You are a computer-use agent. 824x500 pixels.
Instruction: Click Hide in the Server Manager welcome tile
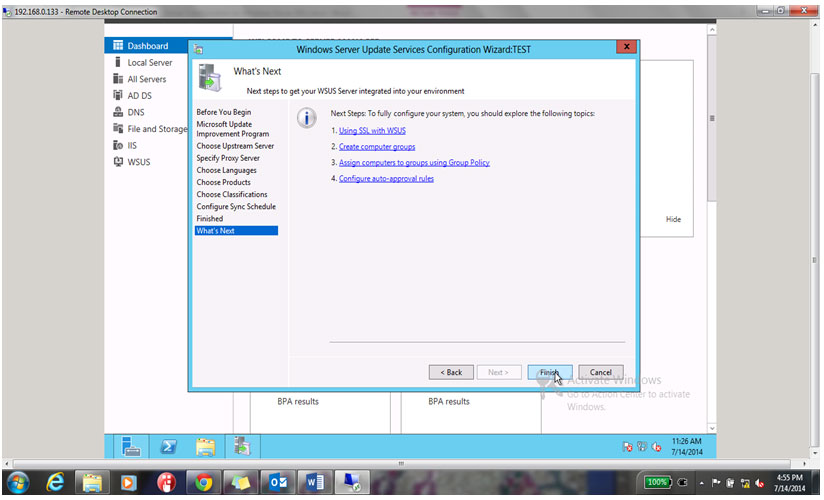click(x=673, y=219)
